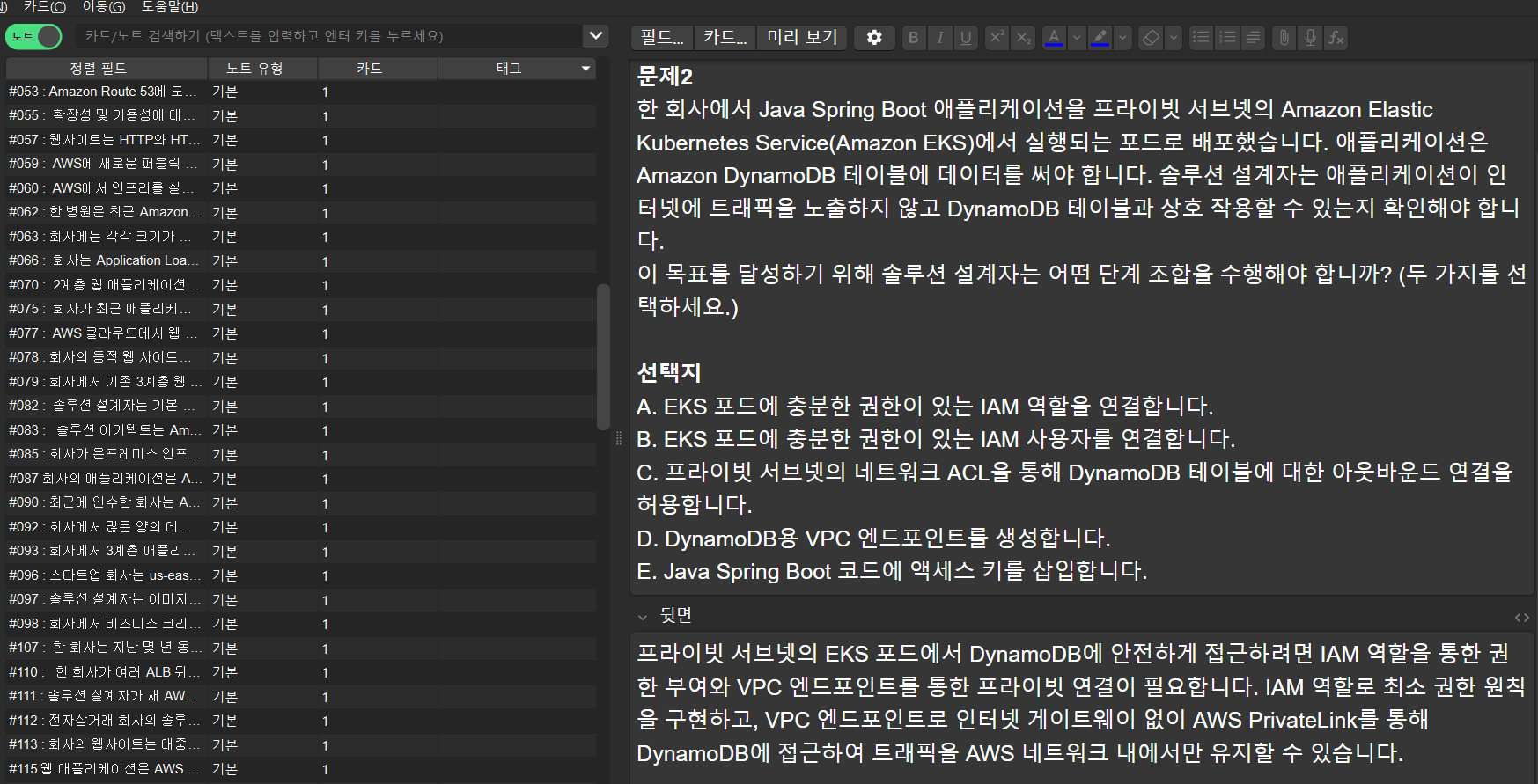Select note #063 회사에는 각각 크기가
This screenshot has height=784, width=1538.
(300, 237)
